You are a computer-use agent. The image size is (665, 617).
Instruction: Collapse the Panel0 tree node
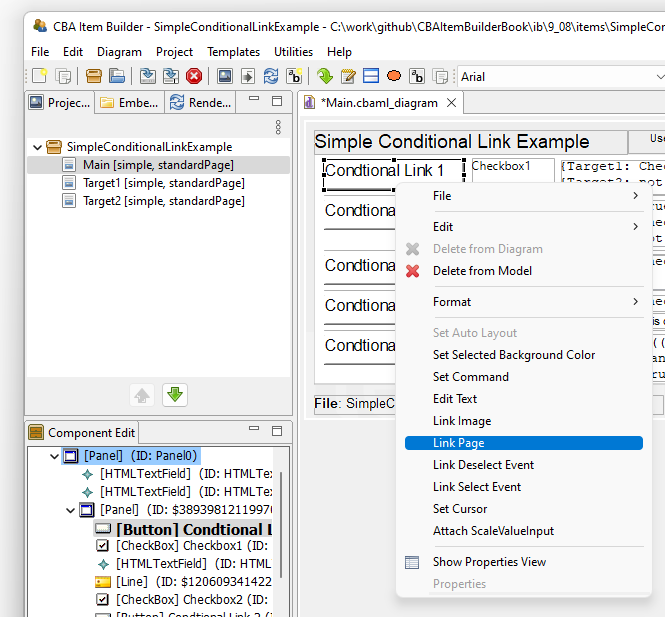[x=55, y=456]
